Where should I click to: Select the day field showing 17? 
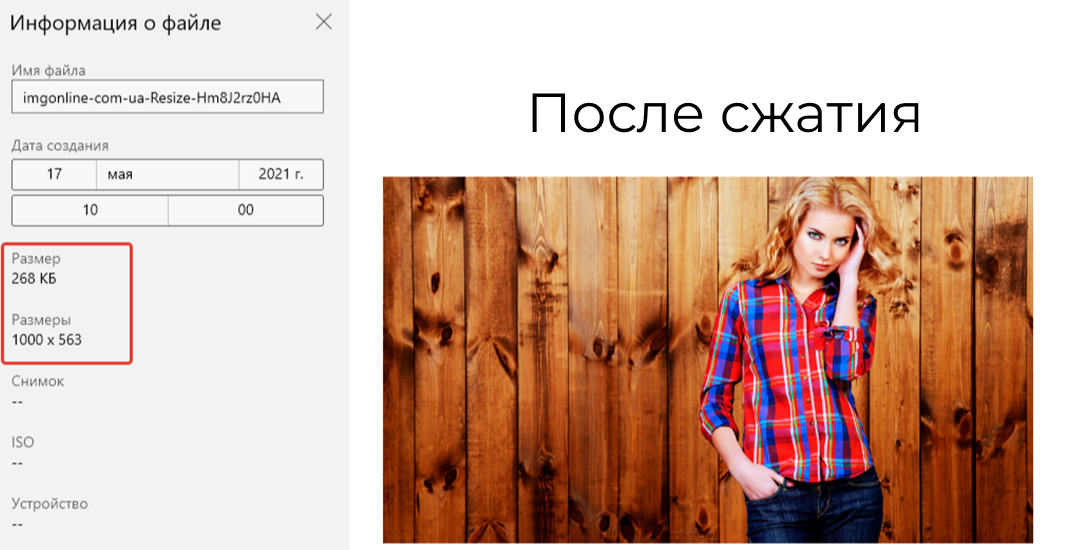click(54, 174)
